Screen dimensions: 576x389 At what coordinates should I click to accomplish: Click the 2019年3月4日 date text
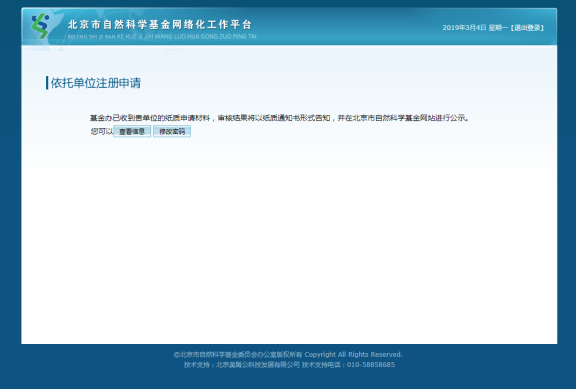click(x=464, y=28)
